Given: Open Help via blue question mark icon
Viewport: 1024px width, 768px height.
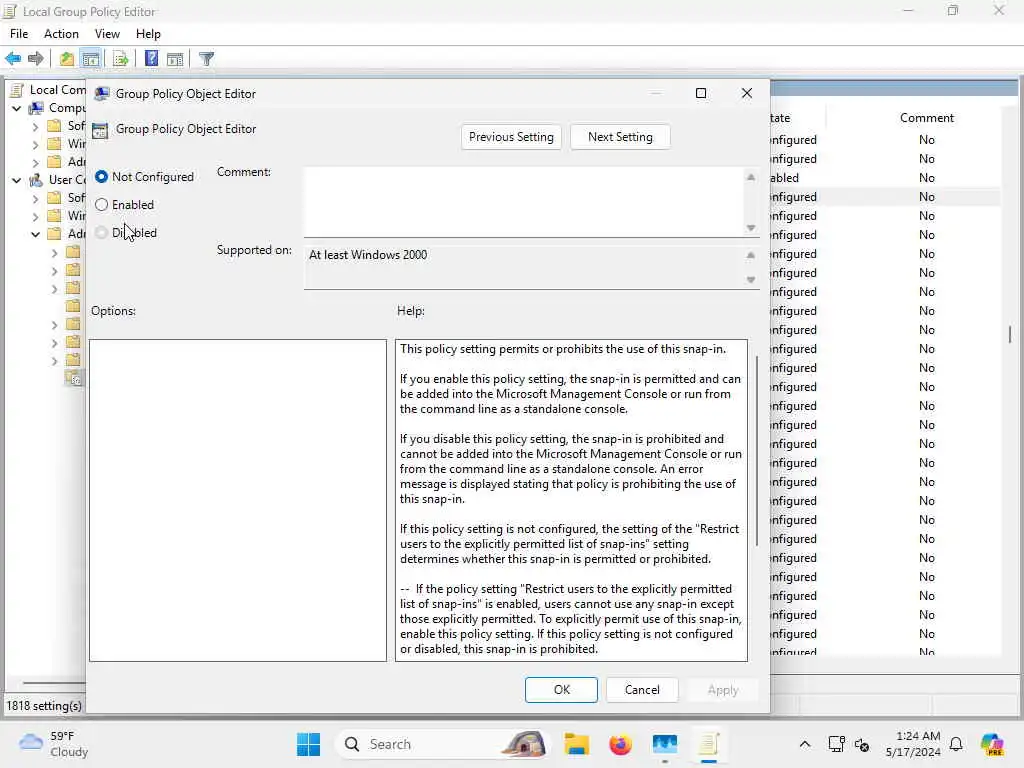Looking at the screenshot, I should point(152,59).
